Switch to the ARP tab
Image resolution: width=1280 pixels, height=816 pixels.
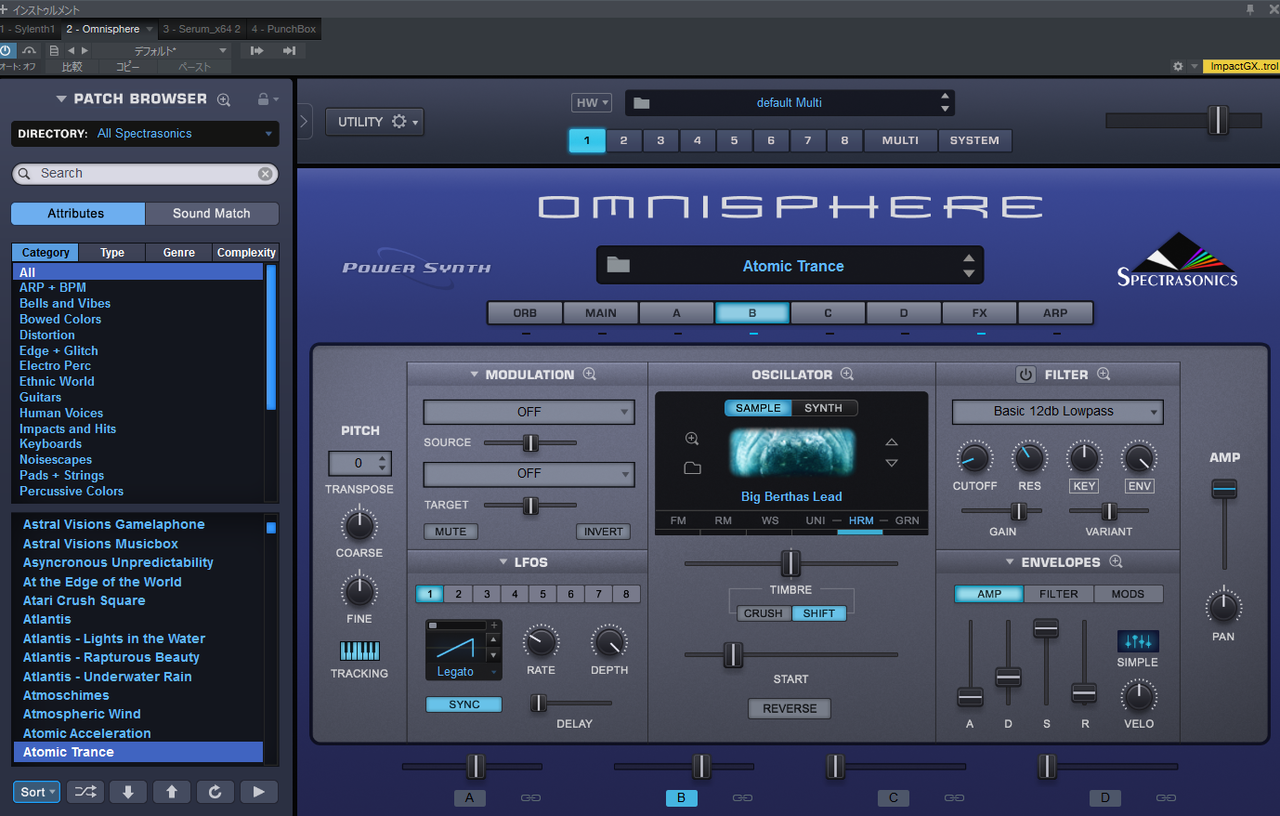click(x=1055, y=313)
